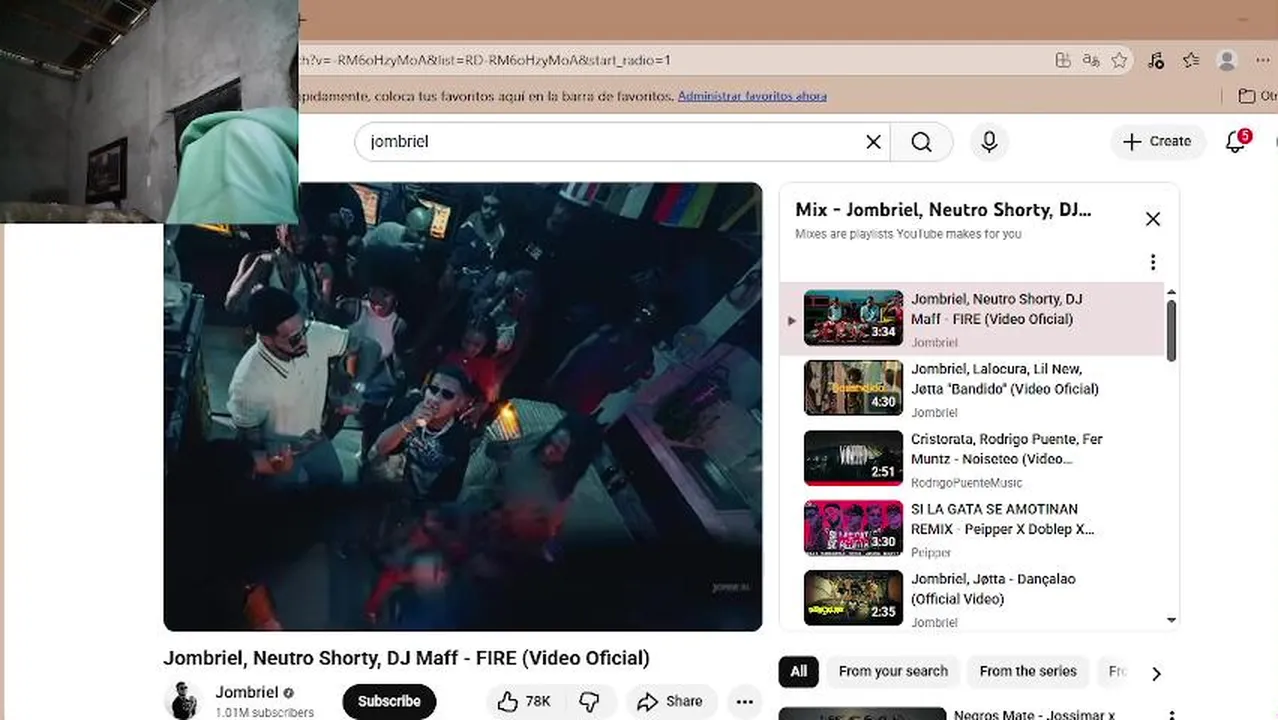Viewport: 1278px width, 720px height.
Task: Click the Mix - Jombriel, Neutro Shorty heading
Action: (943, 210)
